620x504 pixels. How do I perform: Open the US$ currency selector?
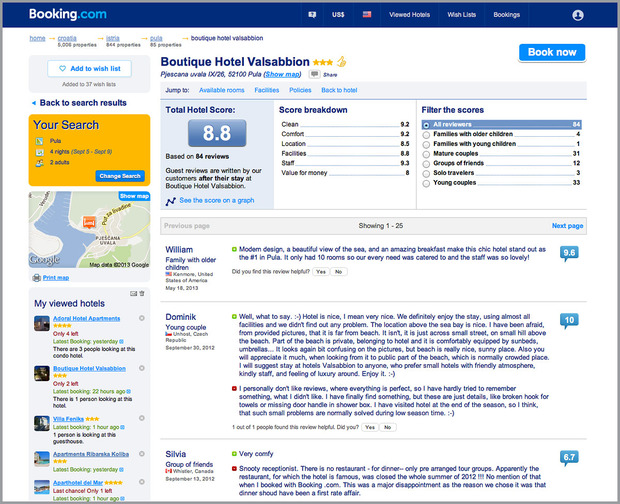pyautogui.click(x=338, y=15)
